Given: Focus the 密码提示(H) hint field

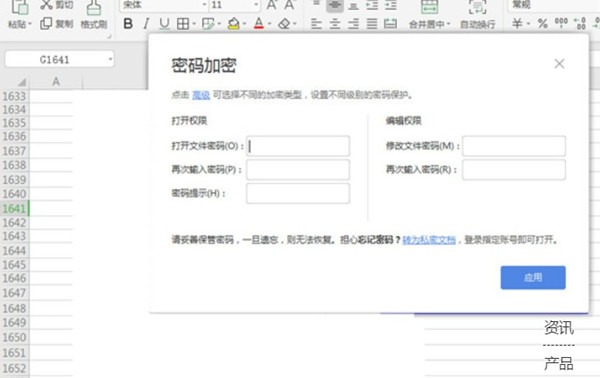Looking at the screenshot, I should [x=298, y=193].
